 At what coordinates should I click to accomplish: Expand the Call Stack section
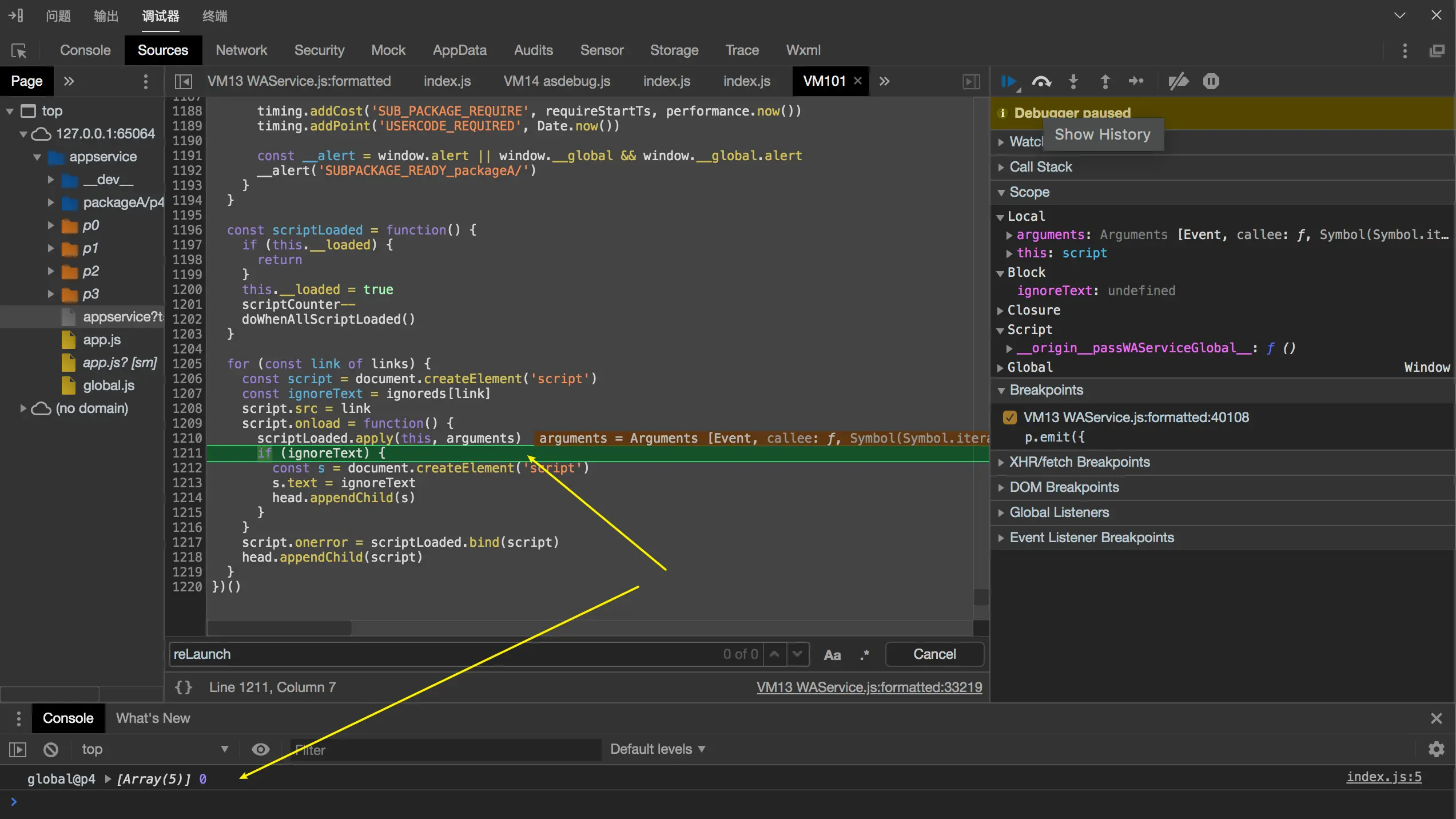click(x=1040, y=167)
